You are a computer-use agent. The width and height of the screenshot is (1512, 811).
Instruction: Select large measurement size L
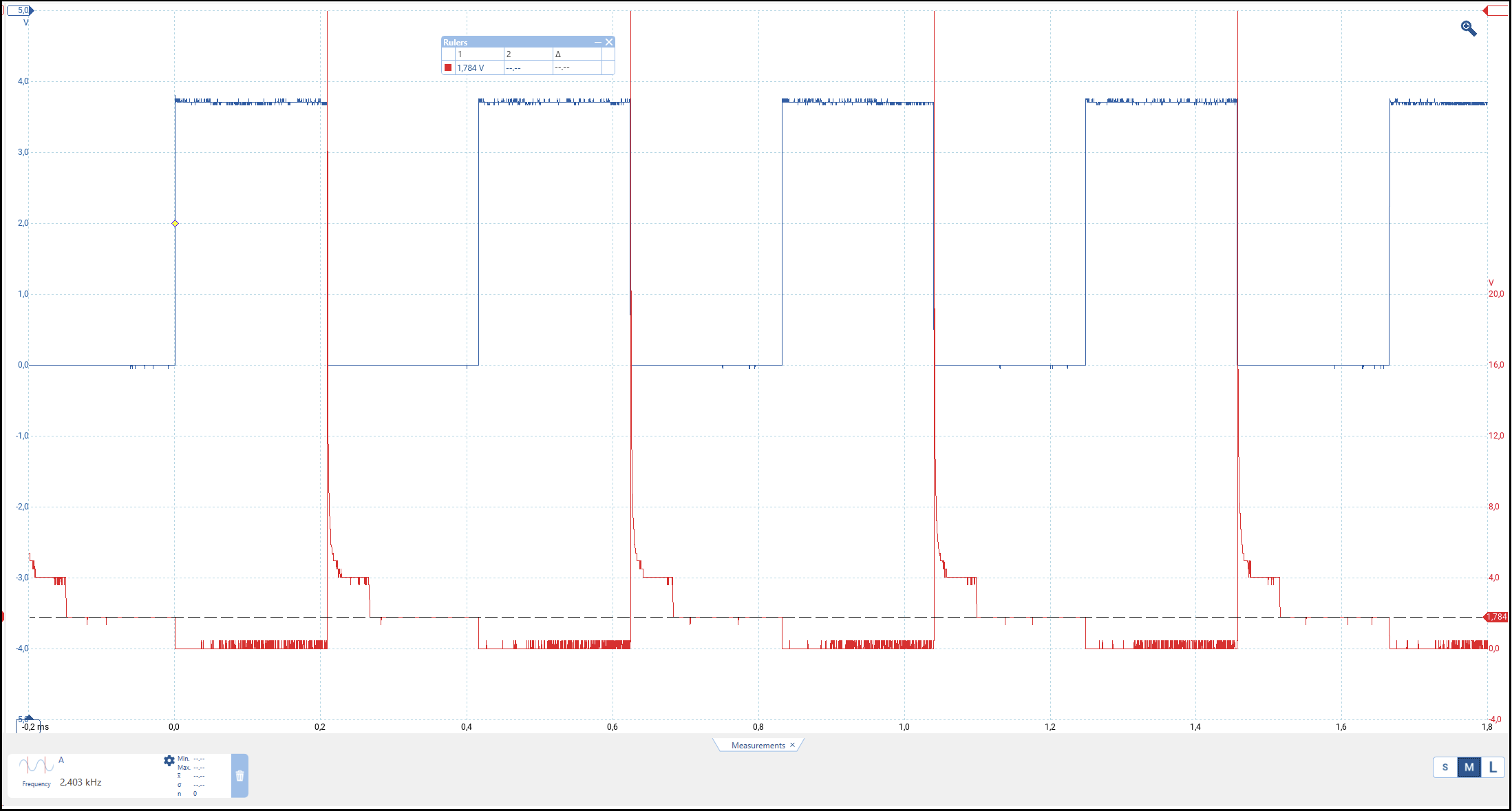1492,767
